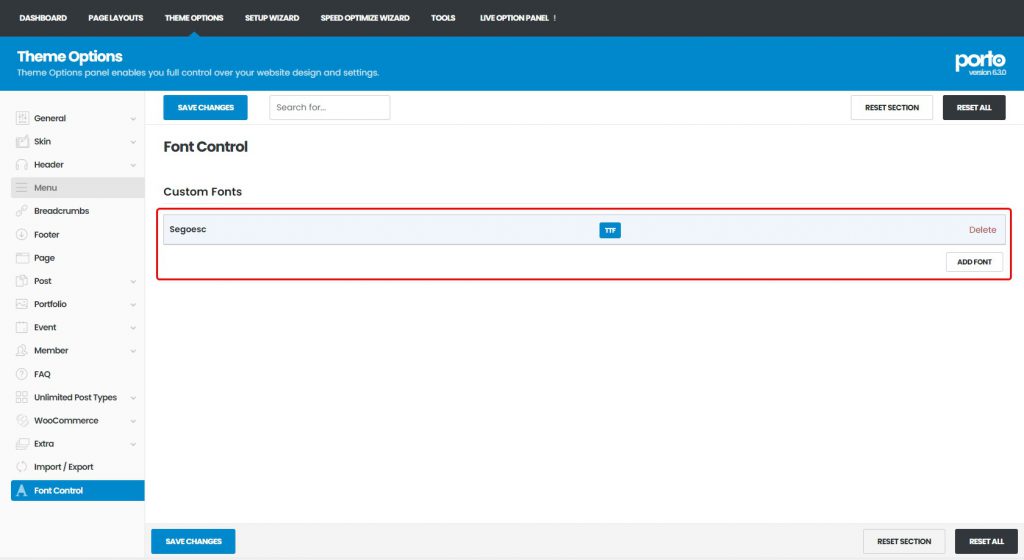Open the Setup Wizard tab
This screenshot has height=560, width=1024.
[x=272, y=18]
